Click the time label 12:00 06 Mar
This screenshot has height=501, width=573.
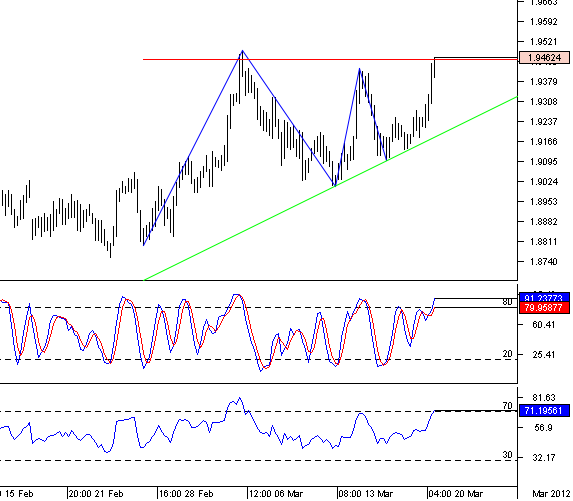276,494
